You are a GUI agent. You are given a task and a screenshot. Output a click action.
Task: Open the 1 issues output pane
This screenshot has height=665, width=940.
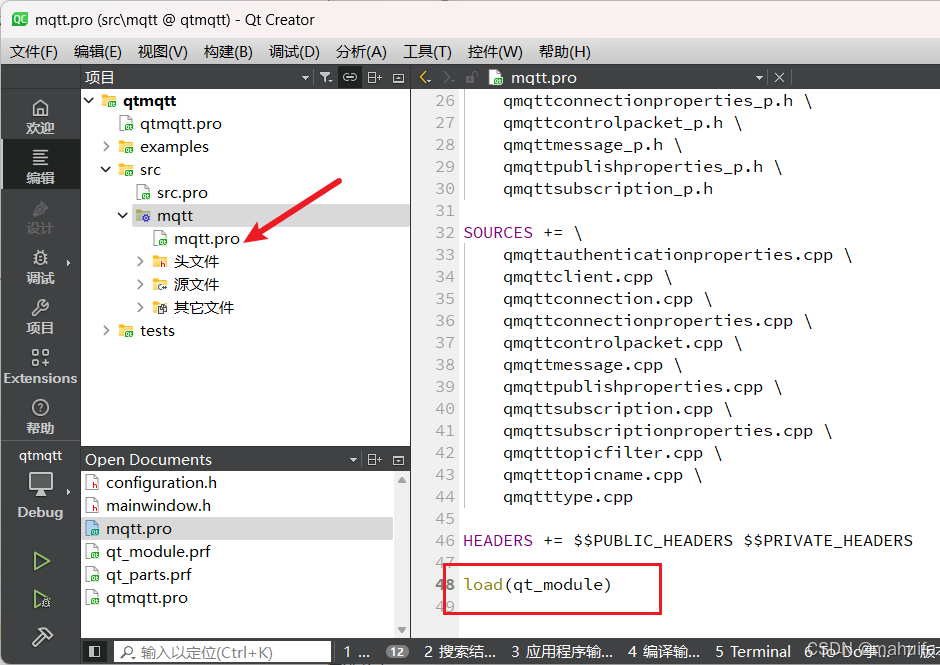(356, 652)
